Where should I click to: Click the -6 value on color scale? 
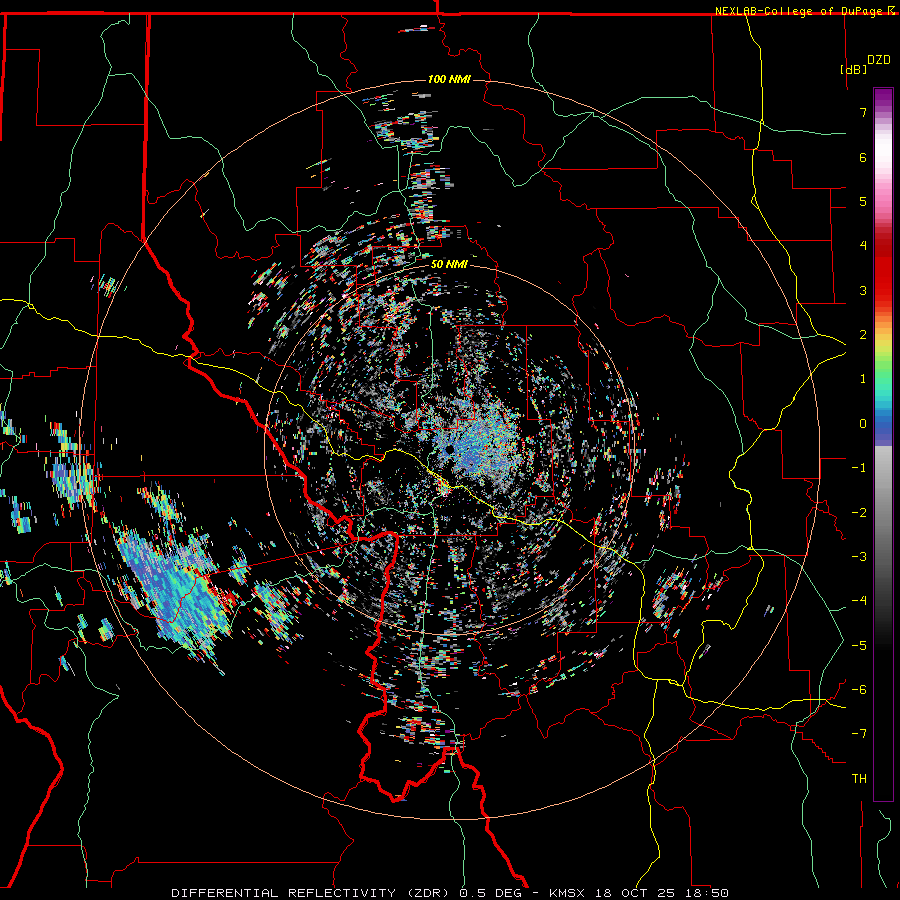pos(859,689)
